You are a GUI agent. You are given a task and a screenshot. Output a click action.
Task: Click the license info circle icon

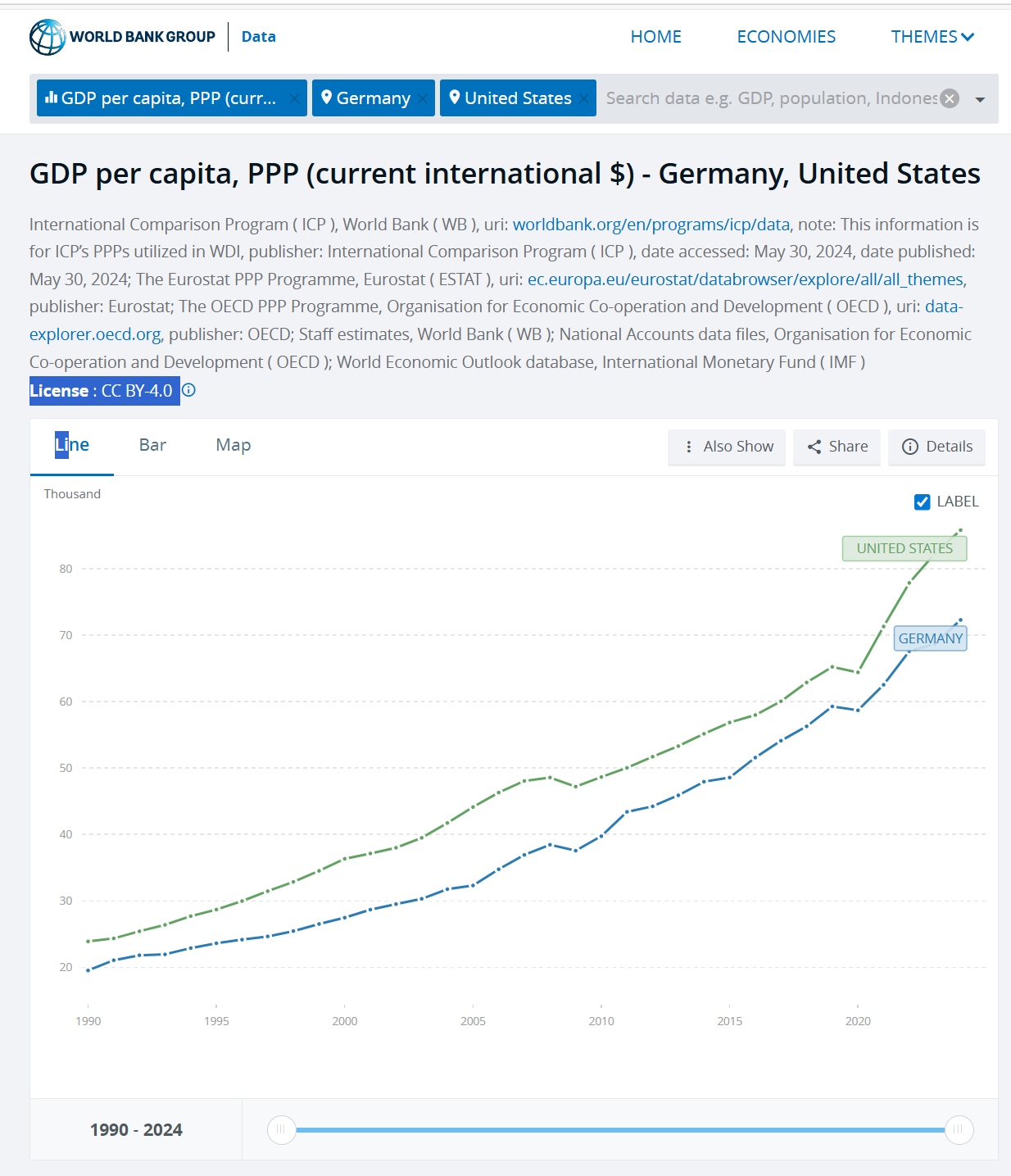pyautogui.click(x=189, y=390)
